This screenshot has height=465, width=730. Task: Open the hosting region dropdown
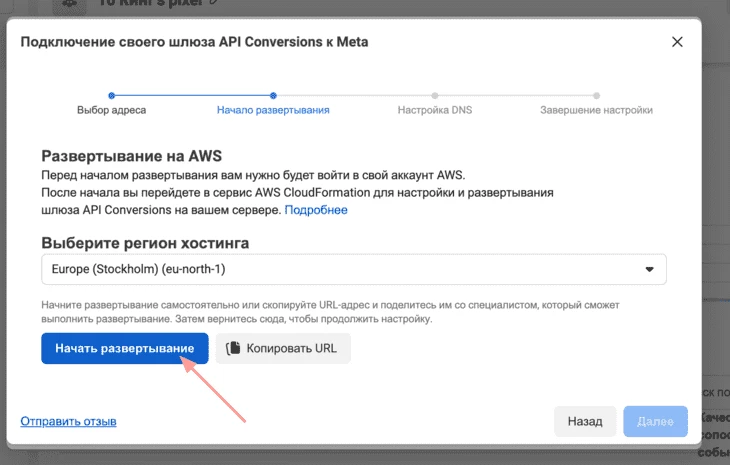click(354, 269)
